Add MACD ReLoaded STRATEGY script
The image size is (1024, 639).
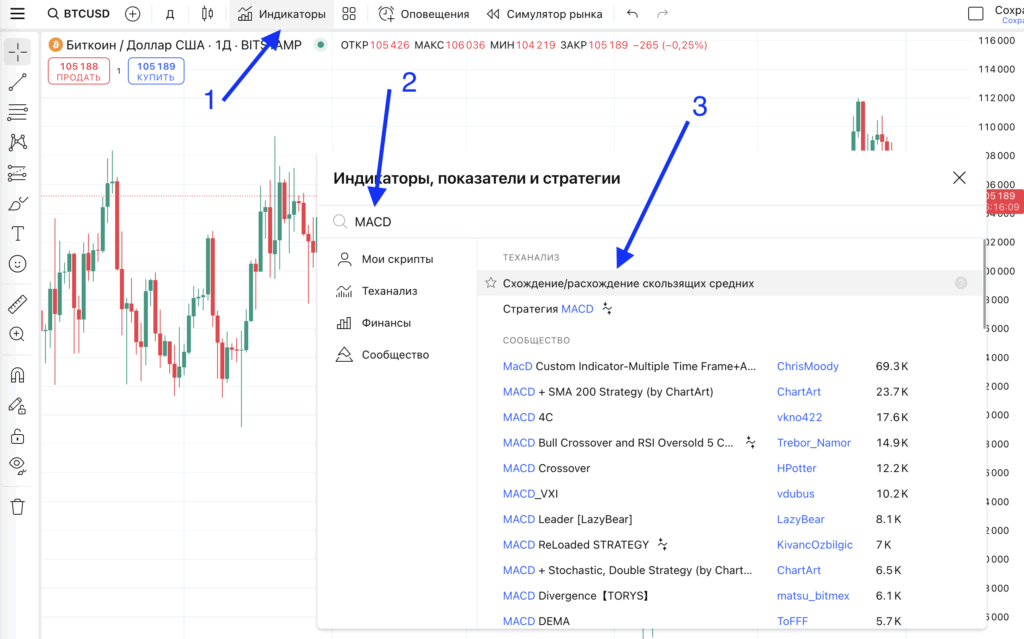pyautogui.click(x=576, y=545)
